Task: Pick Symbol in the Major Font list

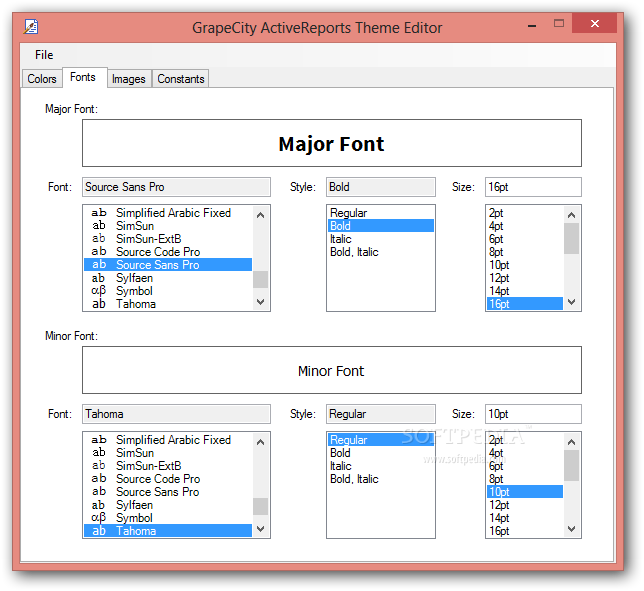Action: 168,291
